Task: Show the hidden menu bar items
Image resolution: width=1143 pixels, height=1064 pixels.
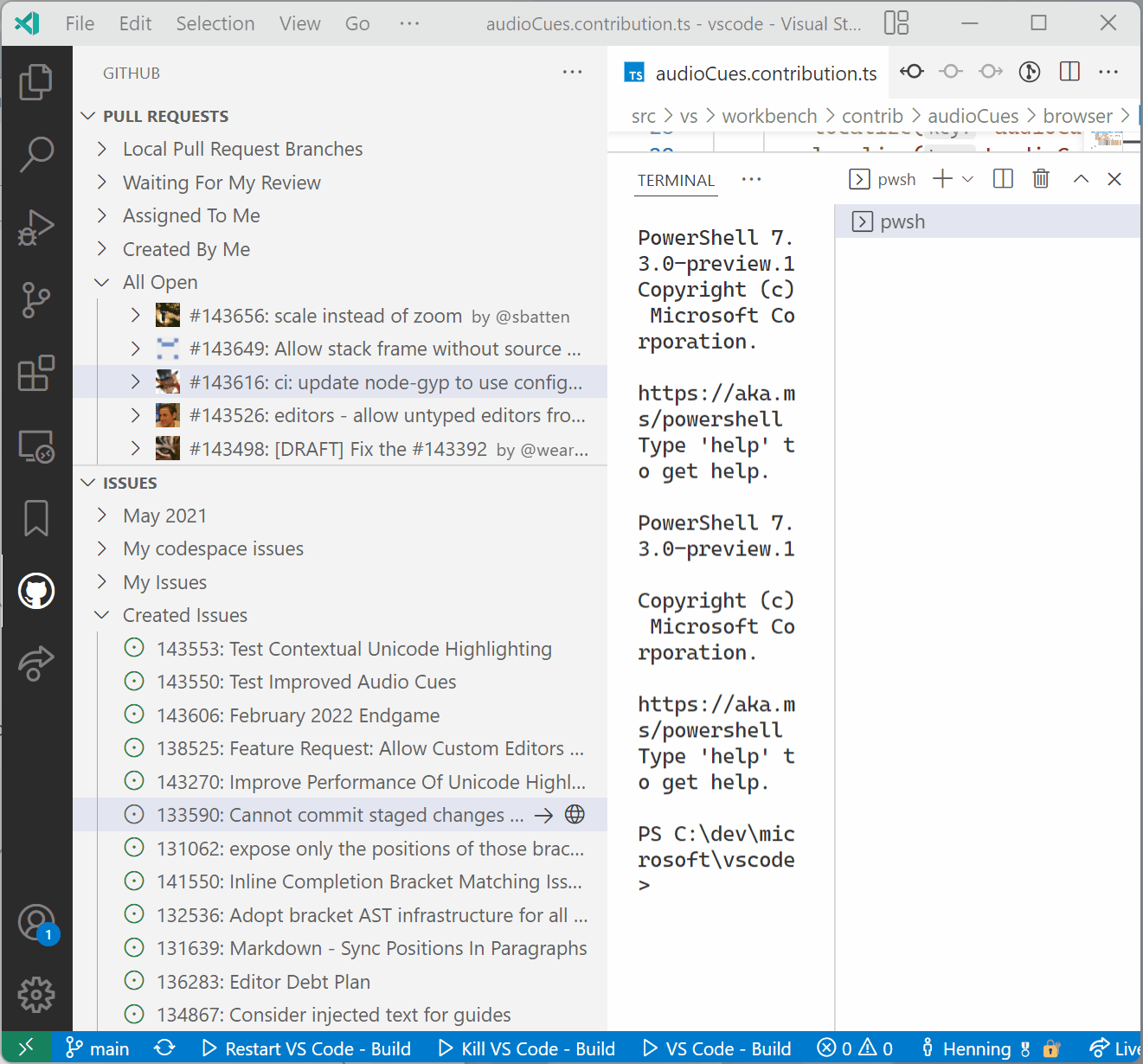Action: [x=409, y=23]
